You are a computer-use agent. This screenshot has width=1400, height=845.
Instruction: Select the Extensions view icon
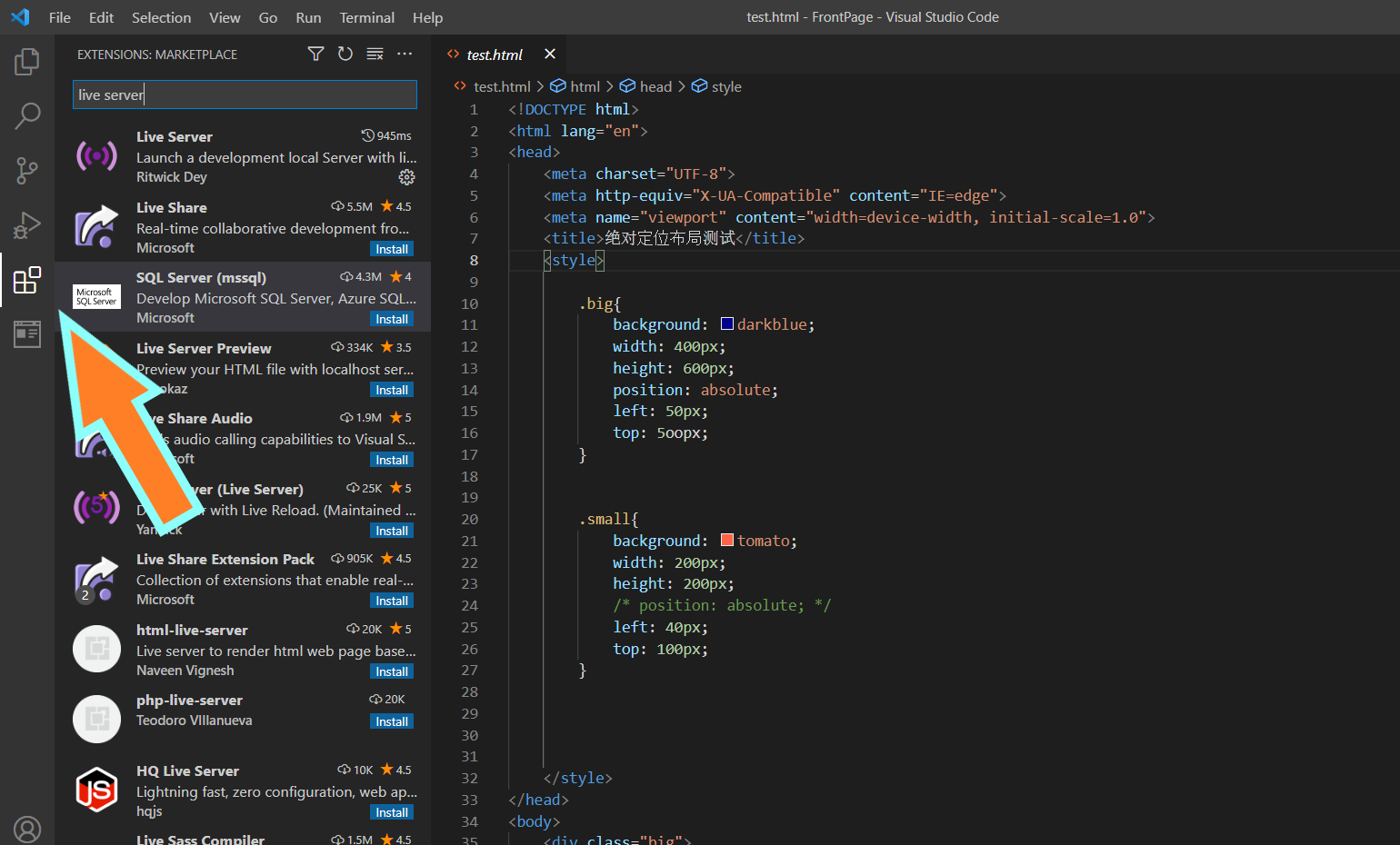(27, 280)
